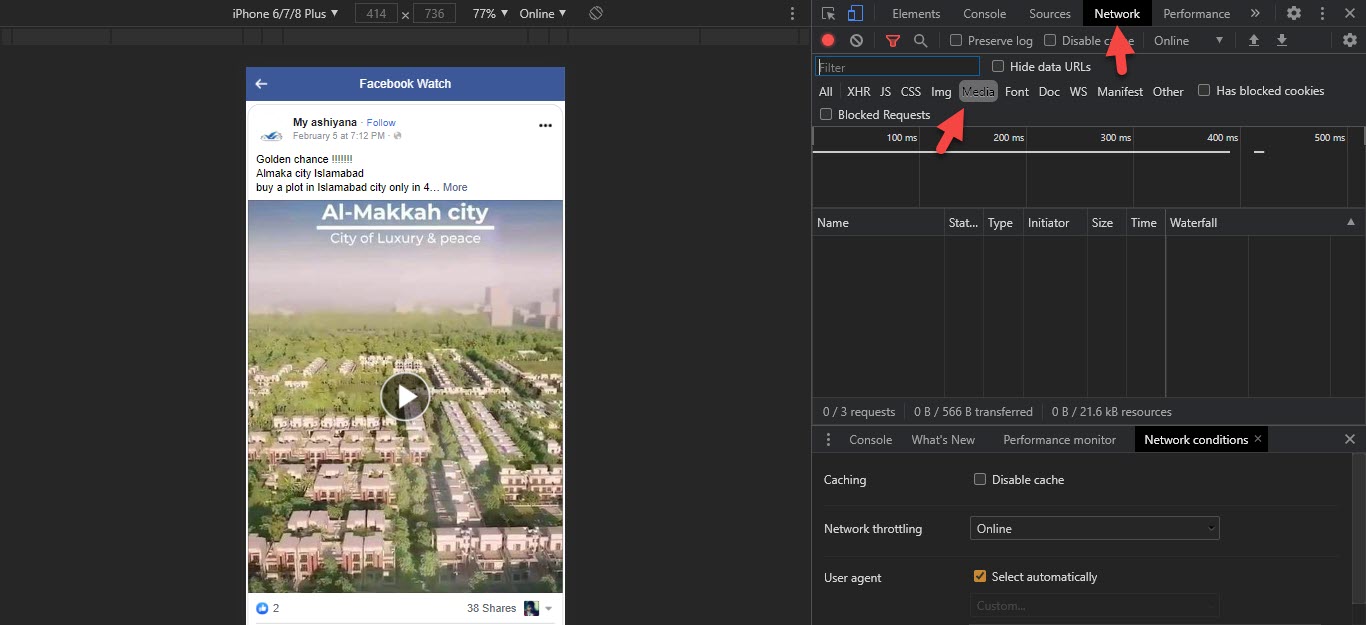Click the Follow link on post

click(381, 123)
